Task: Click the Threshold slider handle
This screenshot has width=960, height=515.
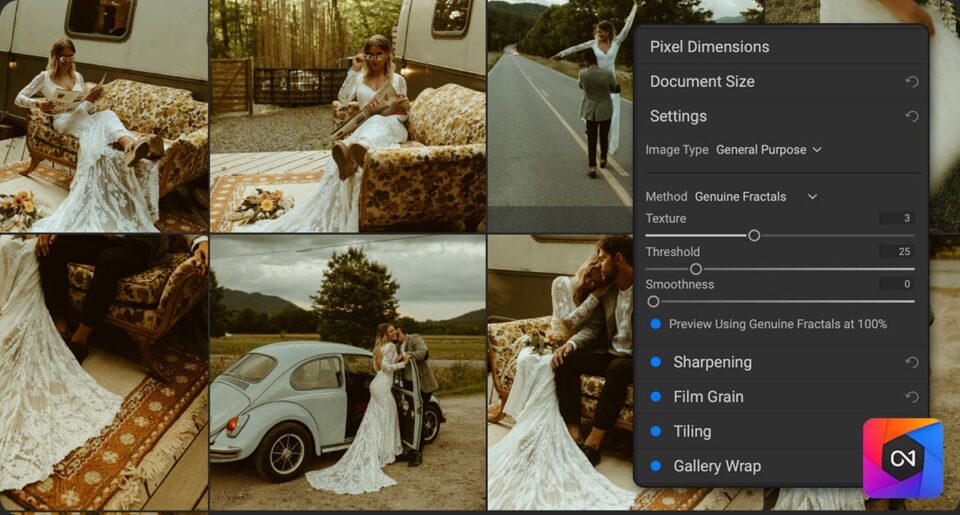Action: [x=696, y=269]
